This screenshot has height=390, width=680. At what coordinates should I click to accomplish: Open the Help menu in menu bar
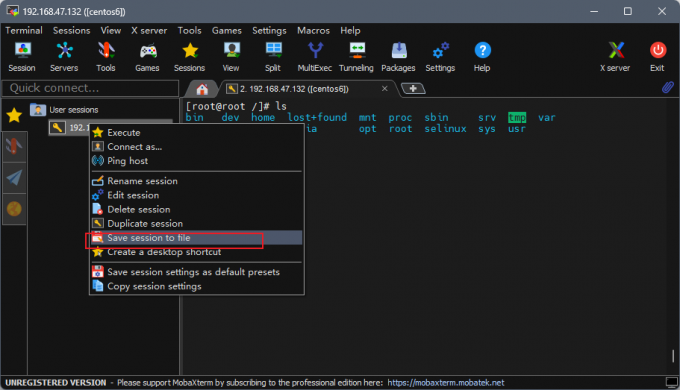click(x=350, y=30)
